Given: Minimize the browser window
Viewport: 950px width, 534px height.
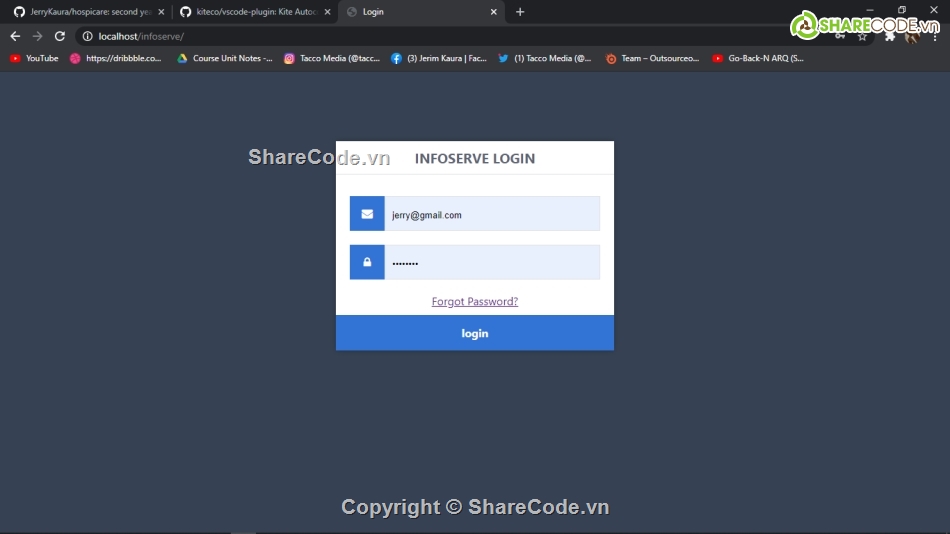Looking at the screenshot, I should 870,10.
